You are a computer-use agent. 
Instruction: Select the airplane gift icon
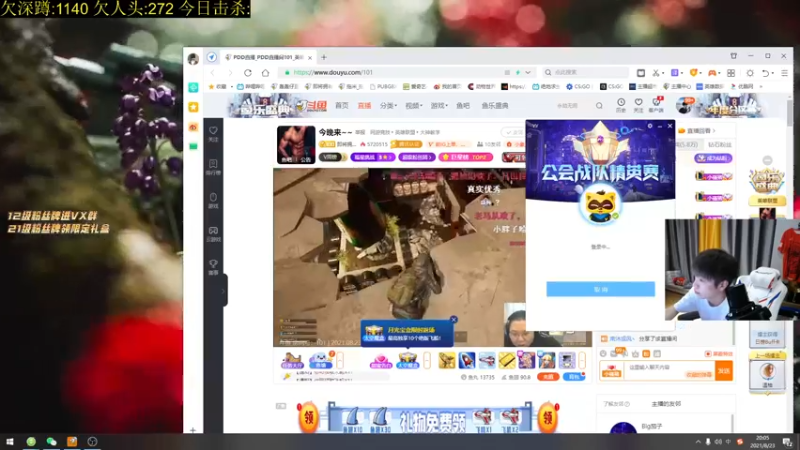[x=487, y=360]
